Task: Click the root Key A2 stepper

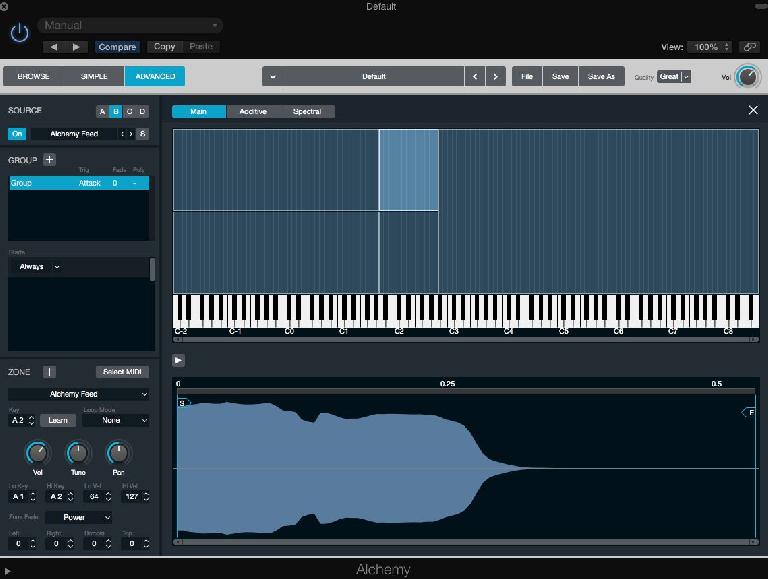Action: pyautogui.click(x=31, y=420)
